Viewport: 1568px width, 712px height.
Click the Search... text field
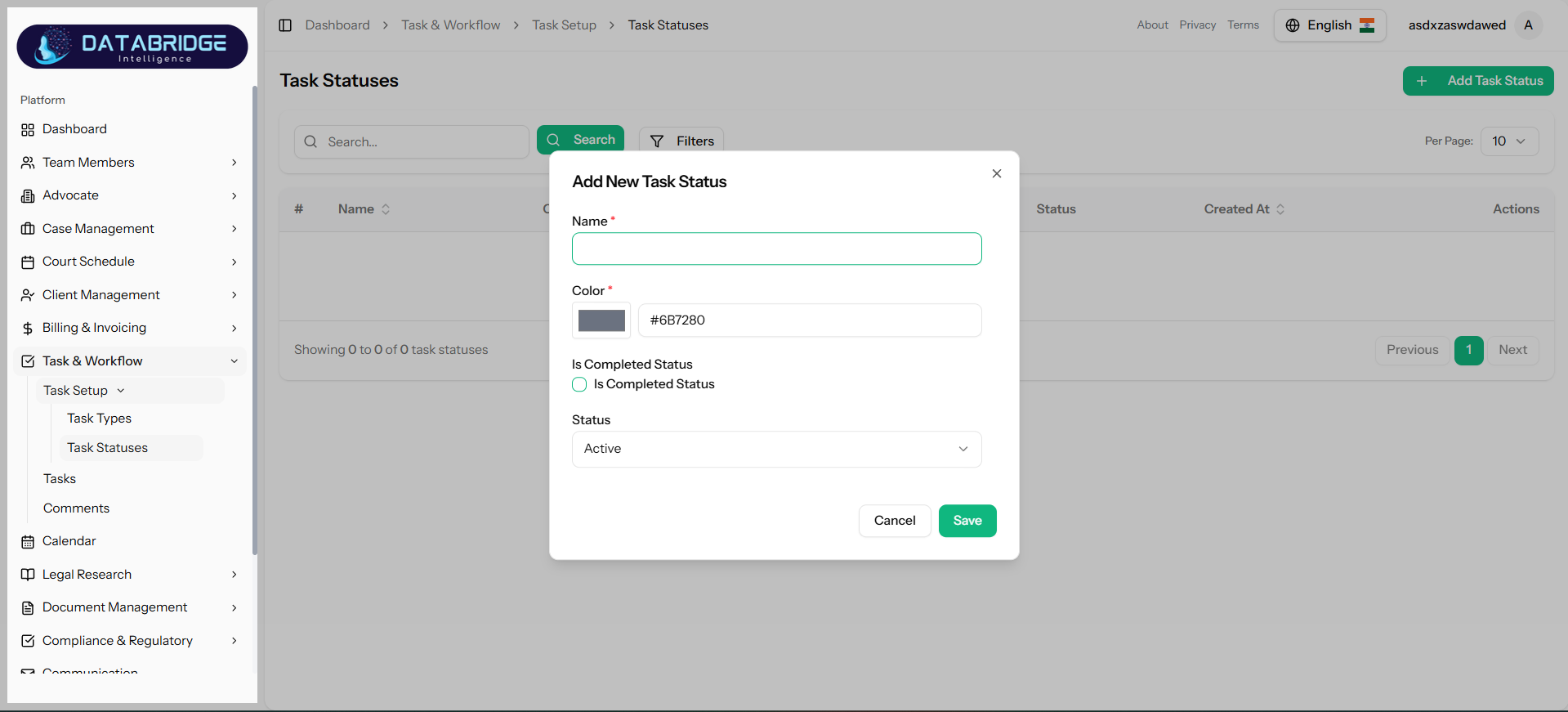[412, 141]
